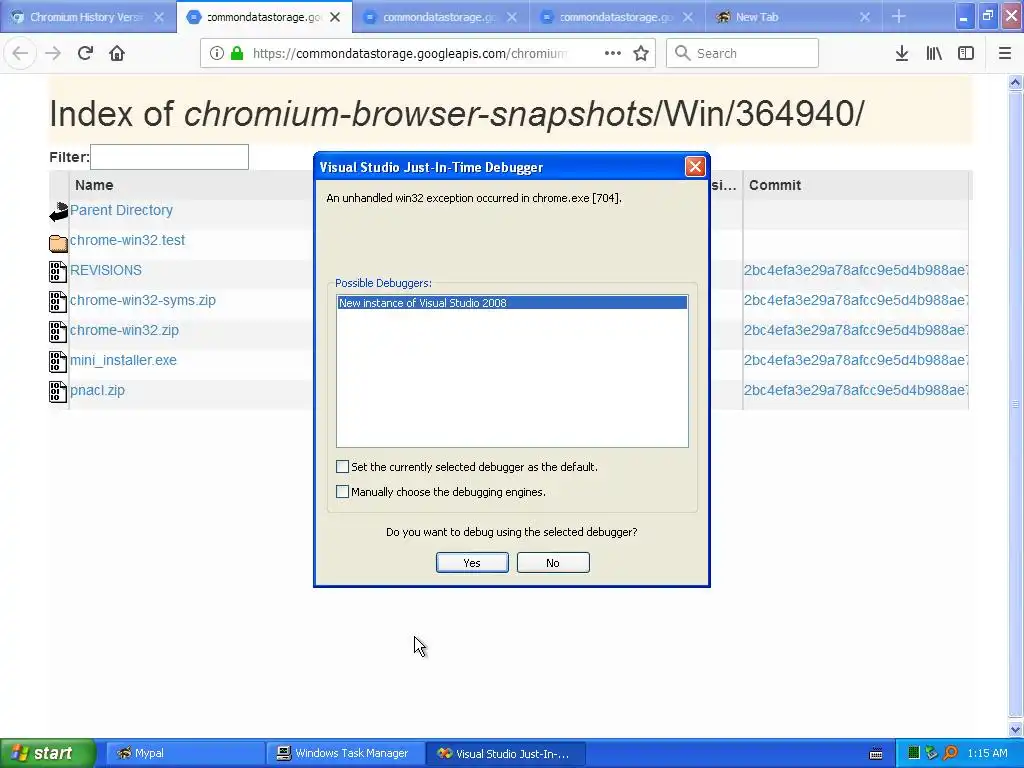Download chrome-win32-syms.zip link
The width and height of the screenshot is (1024, 768).
pos(142,300)
